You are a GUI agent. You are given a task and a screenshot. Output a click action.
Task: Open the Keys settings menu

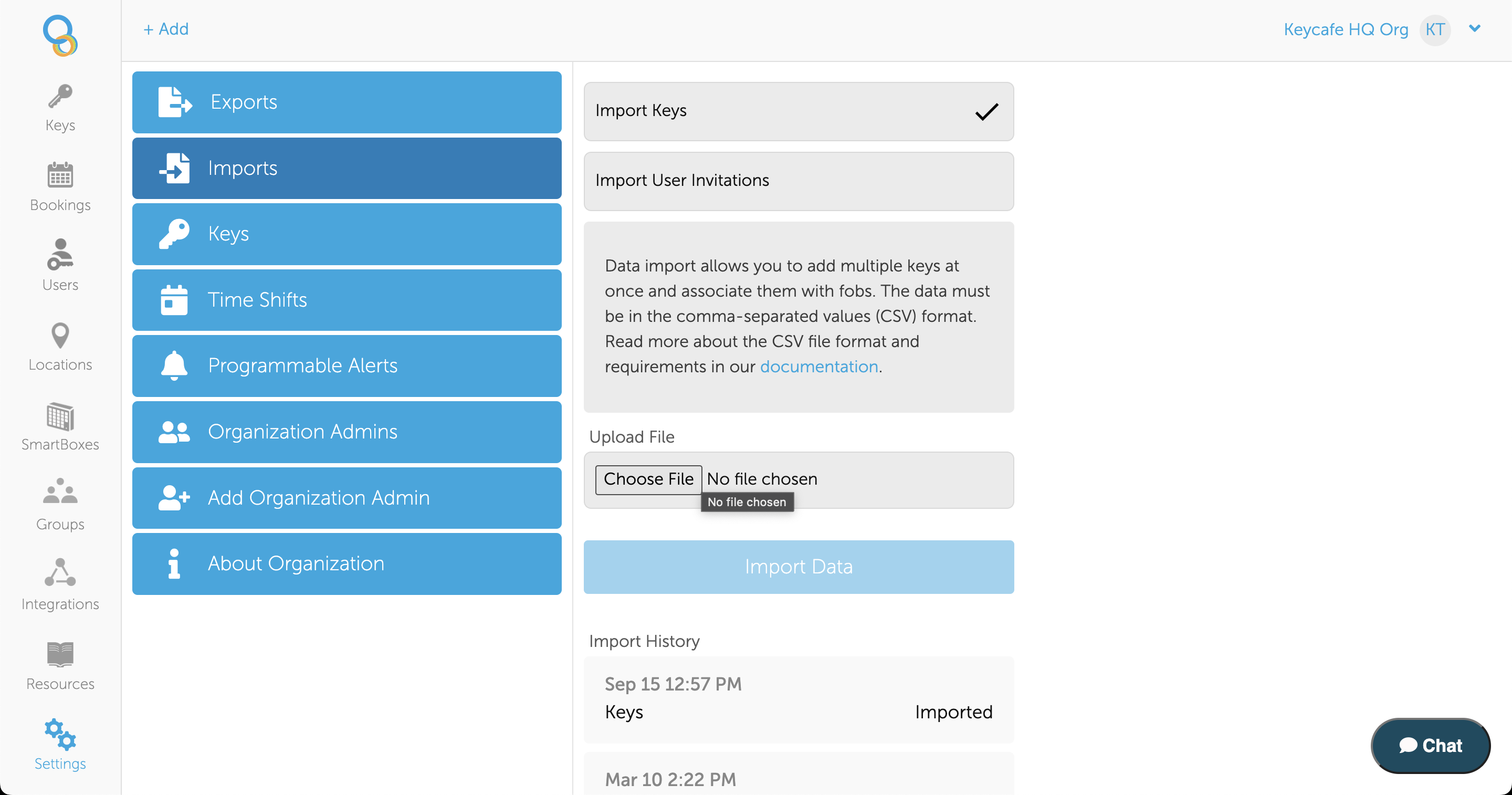(x=347, y=234)
